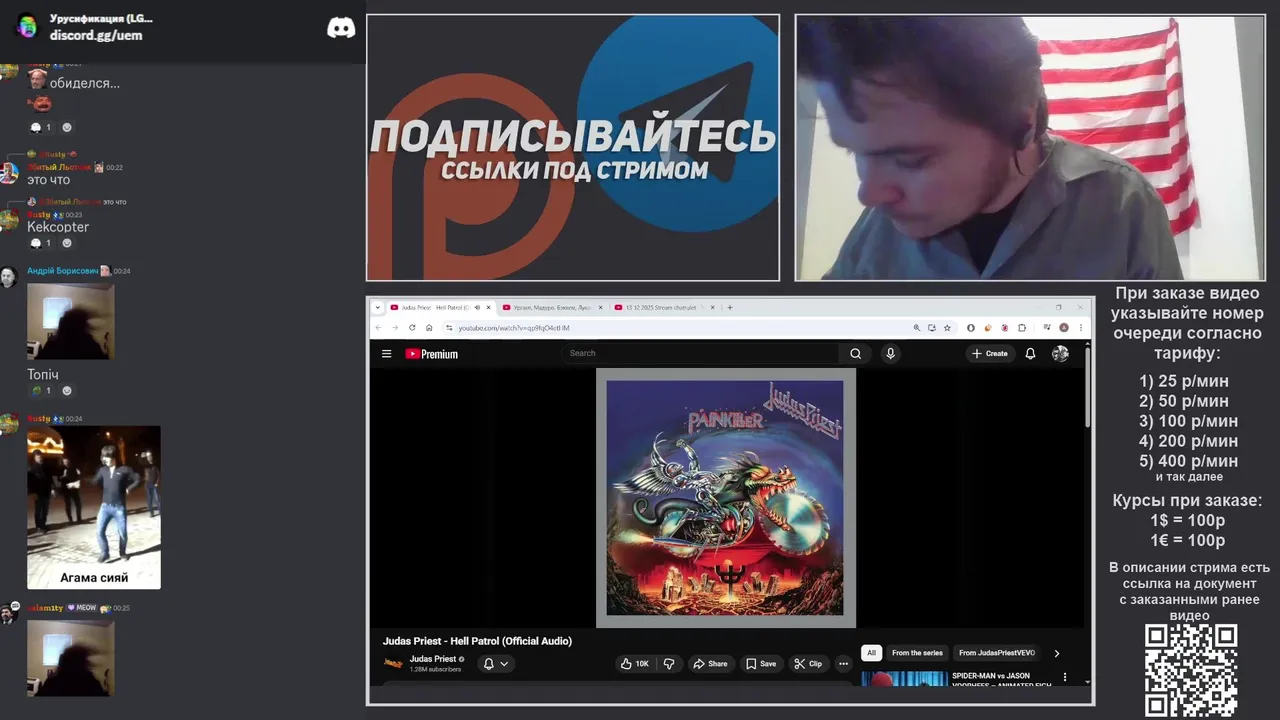Start voice search with microphone icon
Screen dimensions: 1280x720
pos(890,353)
